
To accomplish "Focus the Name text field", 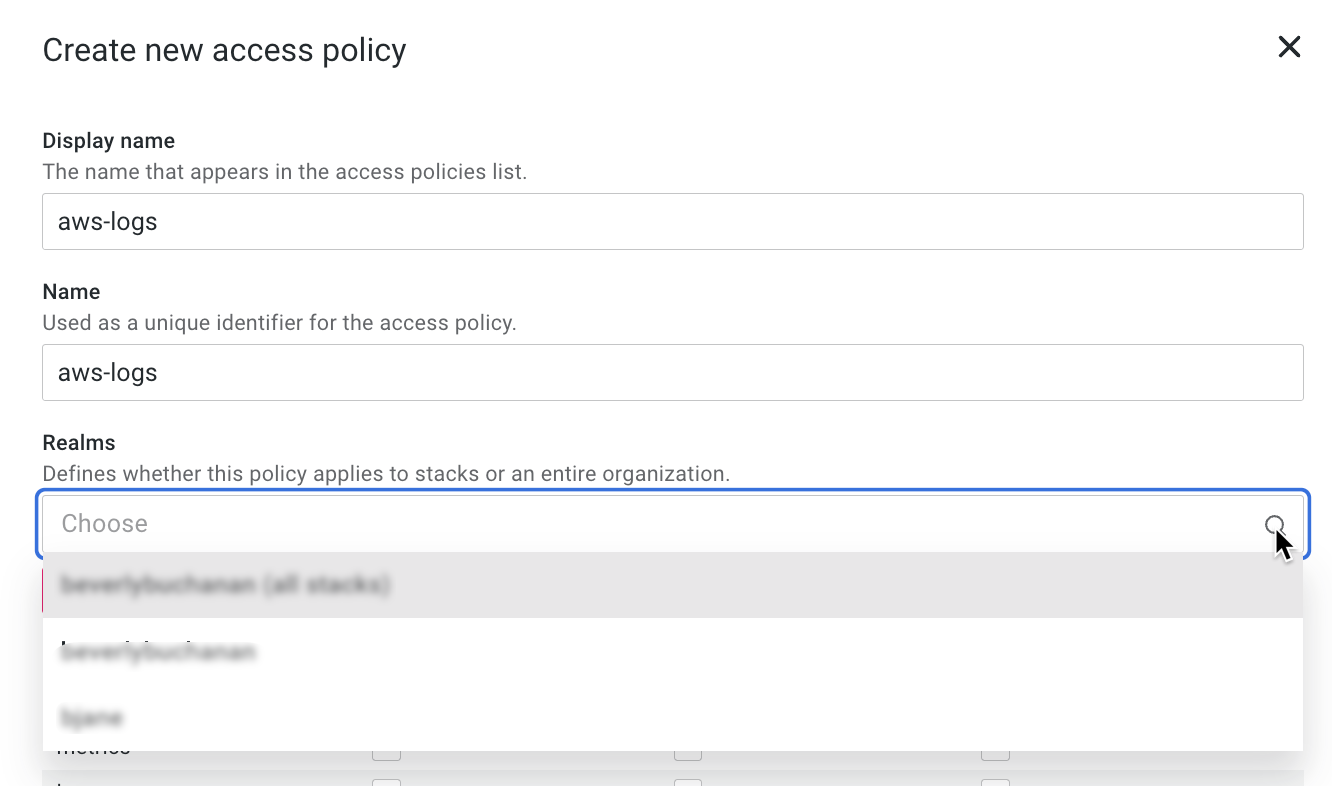I will [x=672, y=372].
